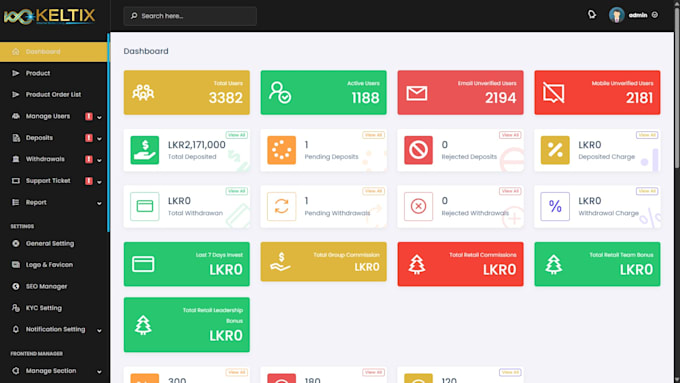Focus the Search here field
Screen dimensions: 680x383
[190, 16]
